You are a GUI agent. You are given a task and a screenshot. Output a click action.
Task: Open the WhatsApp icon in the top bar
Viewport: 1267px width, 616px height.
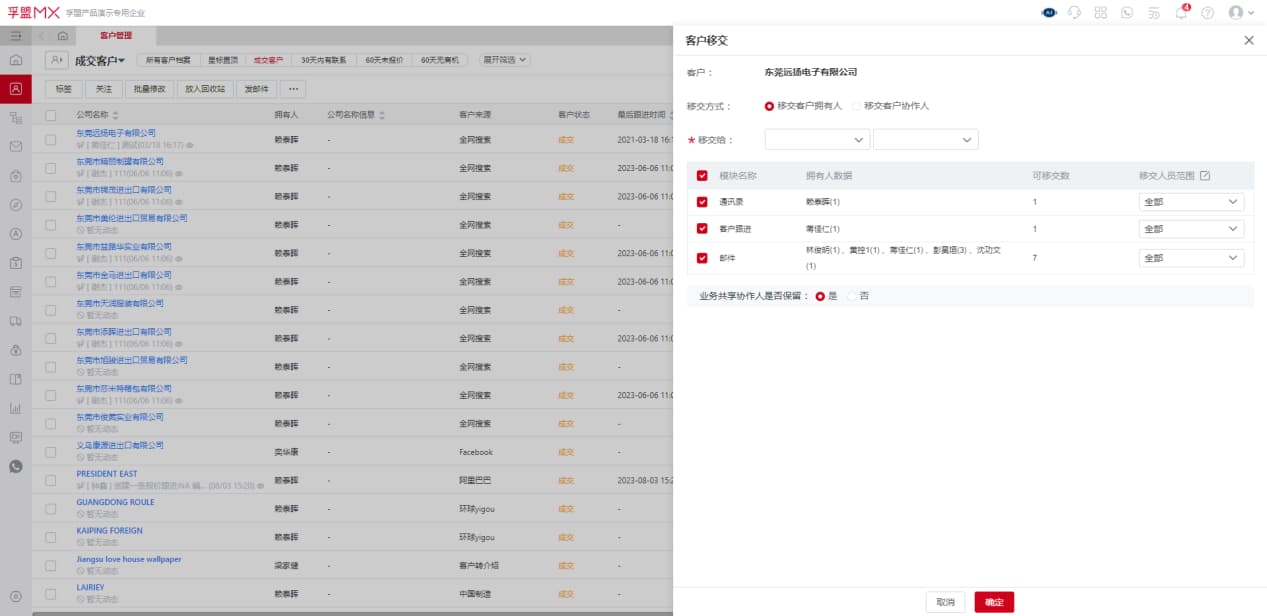pyautogui.click(x=1127, y=12)
